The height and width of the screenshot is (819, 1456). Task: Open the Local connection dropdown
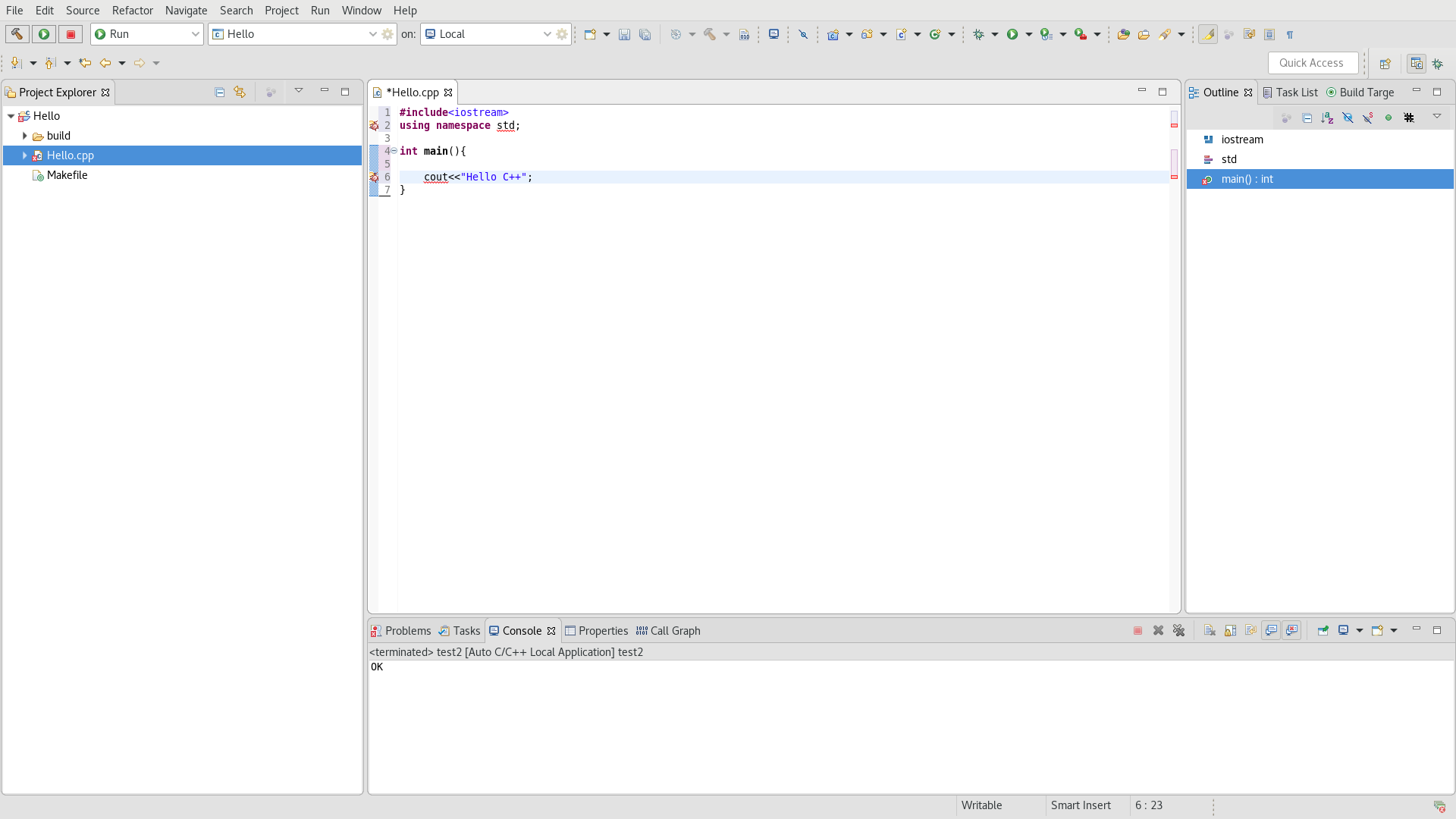click(548, 34)
